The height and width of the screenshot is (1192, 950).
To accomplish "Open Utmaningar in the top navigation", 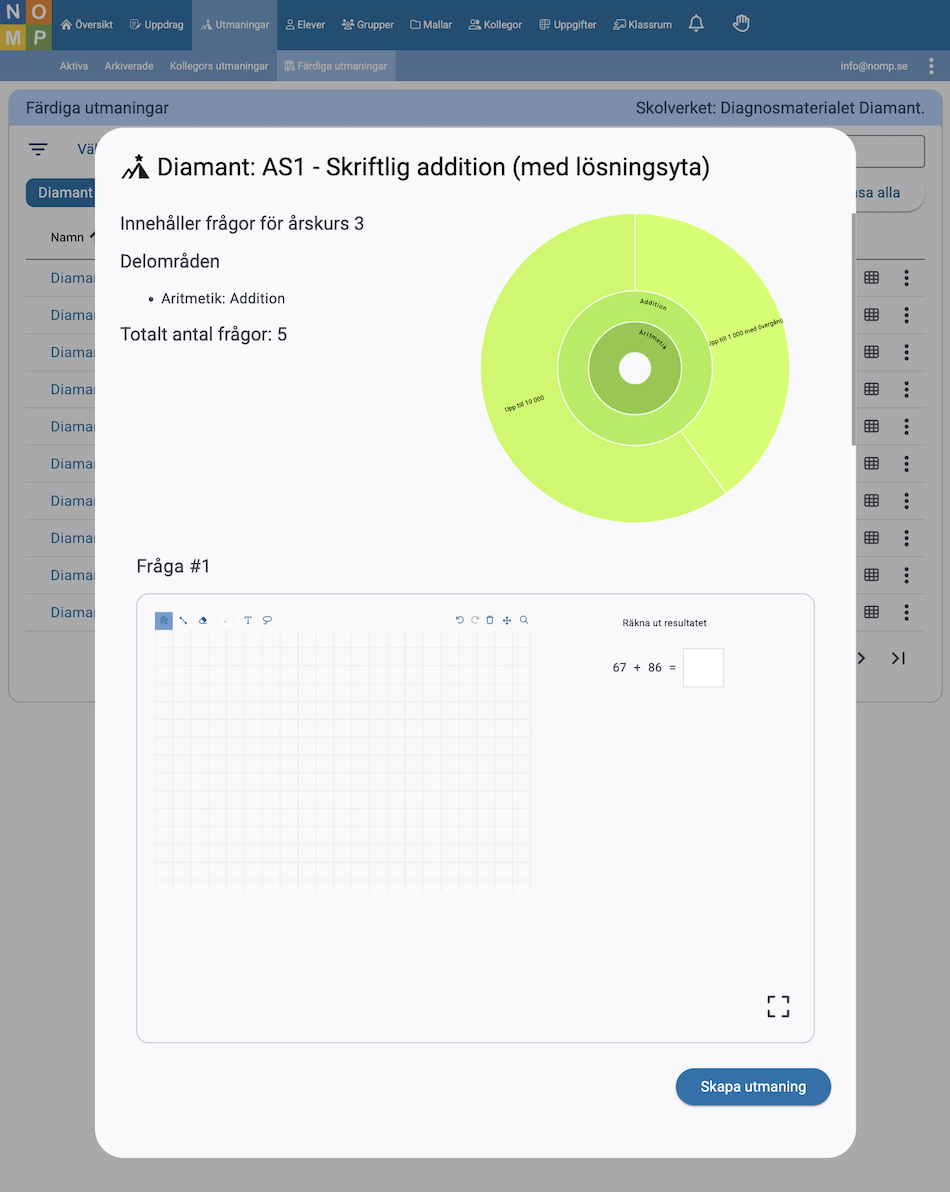I will click(x=235, y=25).
